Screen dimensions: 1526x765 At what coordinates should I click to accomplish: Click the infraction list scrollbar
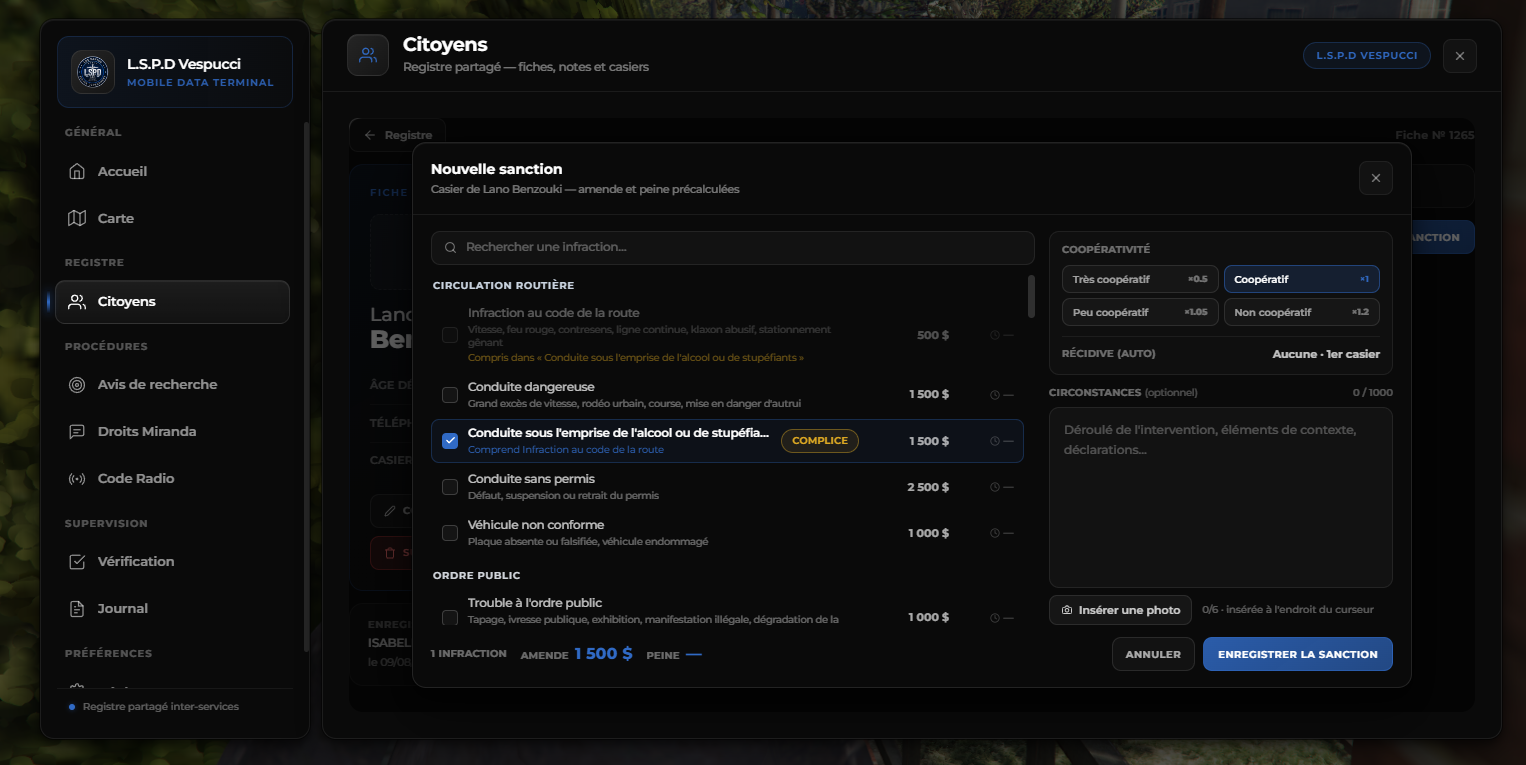pyautogui.click(x=1031, y=296)
